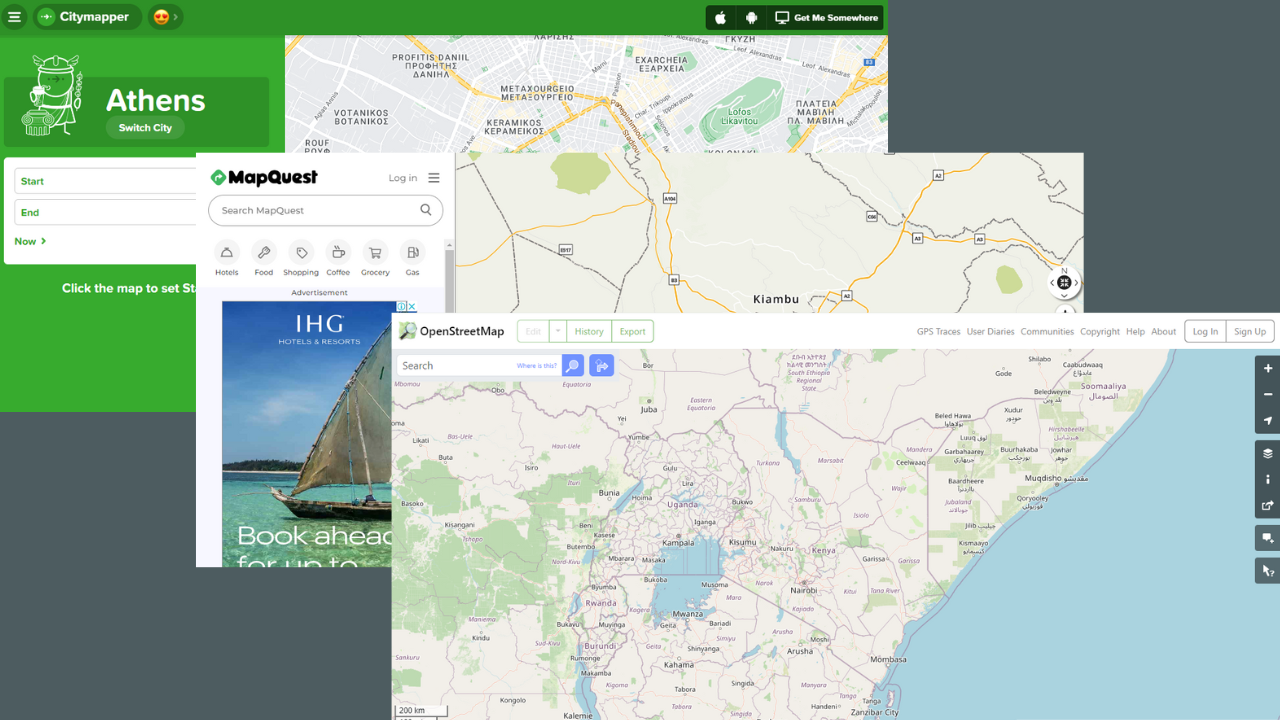This screenshot has width=1280, height=720.
Task: Open the Communities menu item
Action: tap(1047, 331)
